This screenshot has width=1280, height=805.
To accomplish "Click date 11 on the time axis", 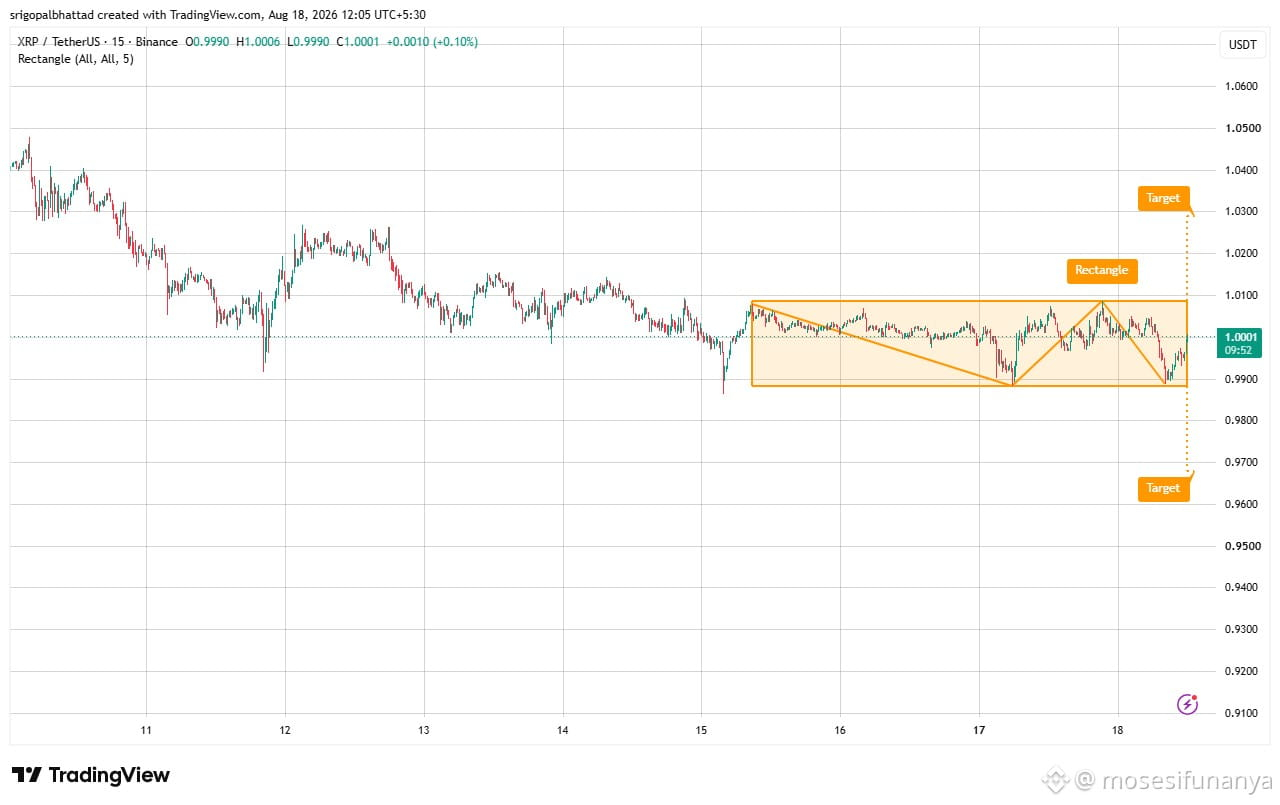I will pos(146,730).
